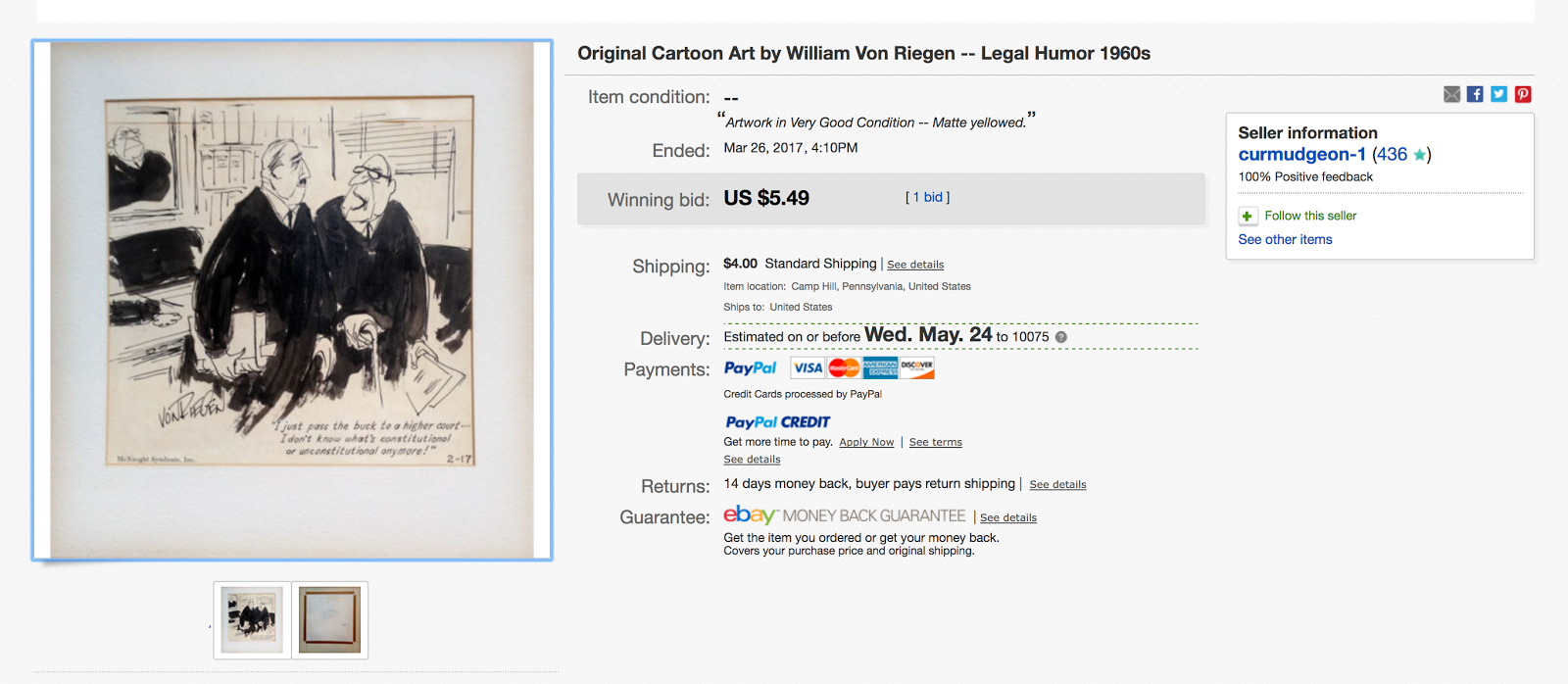Open the 1 bid history link
Screen dimensions: 1568x684
click(x=928, y=197)
